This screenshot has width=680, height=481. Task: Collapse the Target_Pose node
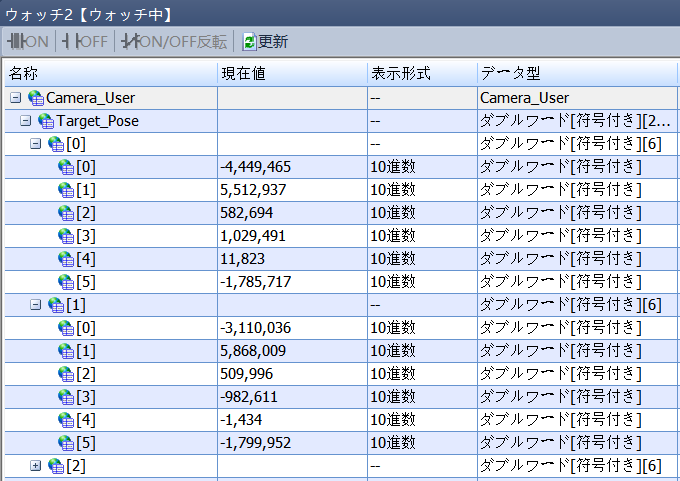[25, 121]
